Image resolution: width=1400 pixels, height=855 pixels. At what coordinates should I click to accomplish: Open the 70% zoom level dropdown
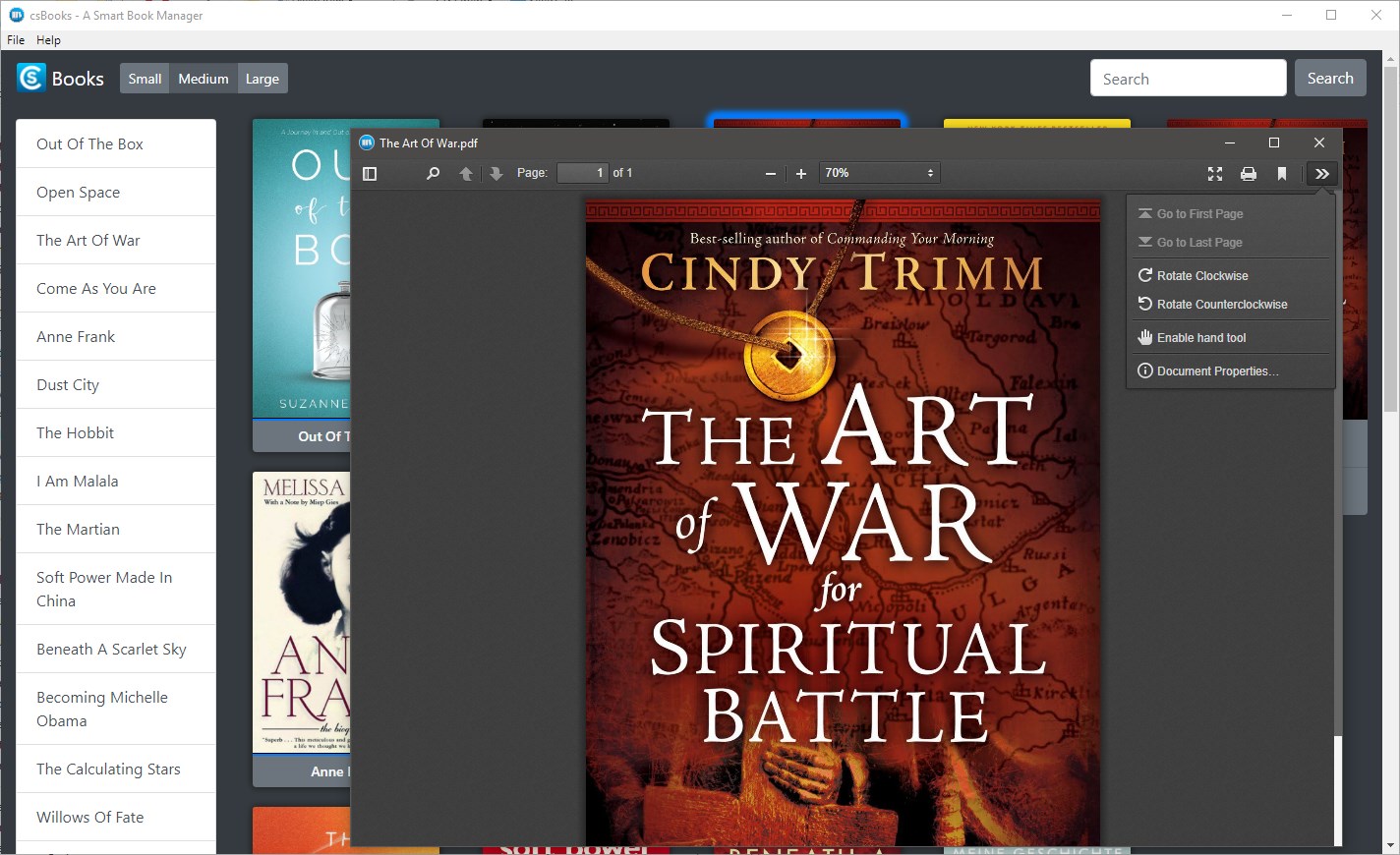881,173
